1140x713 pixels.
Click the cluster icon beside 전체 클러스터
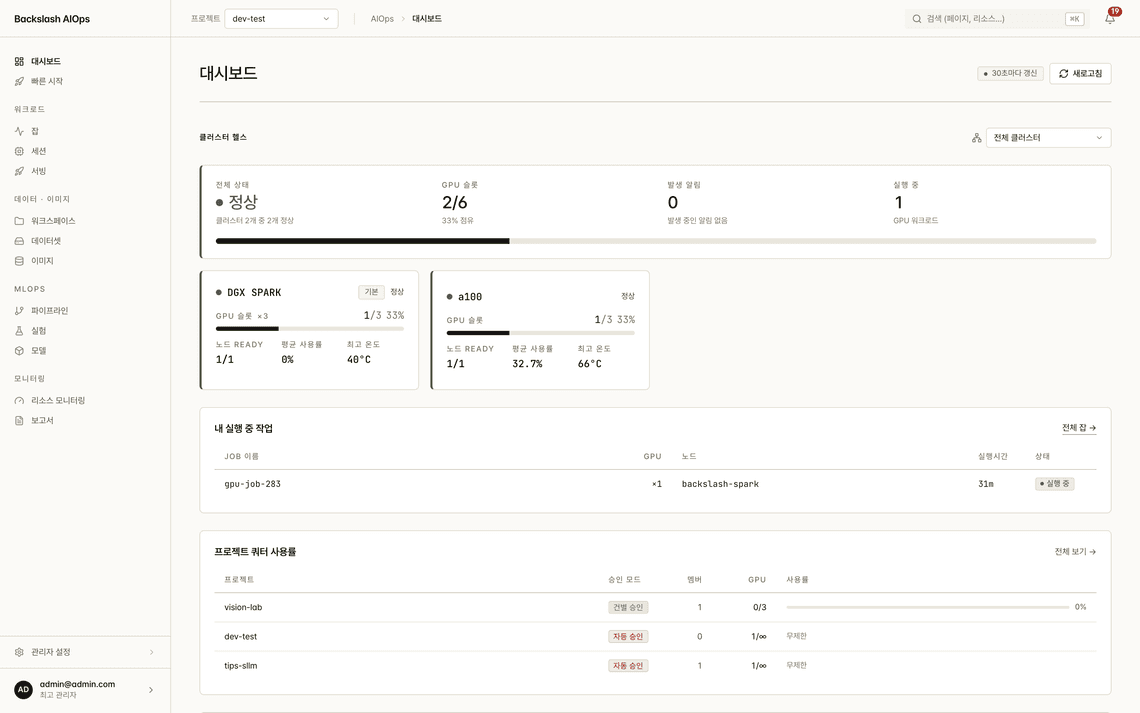coord(976,138)
